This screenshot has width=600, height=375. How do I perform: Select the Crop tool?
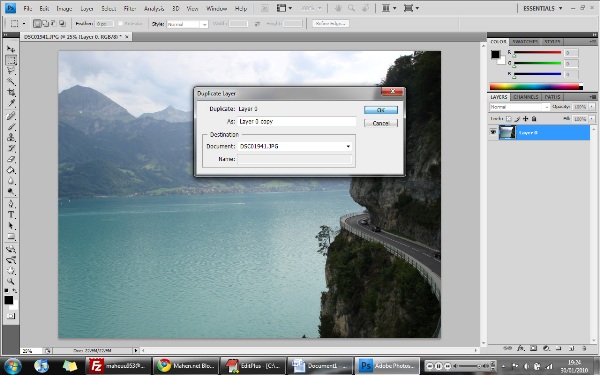point(11,92)
